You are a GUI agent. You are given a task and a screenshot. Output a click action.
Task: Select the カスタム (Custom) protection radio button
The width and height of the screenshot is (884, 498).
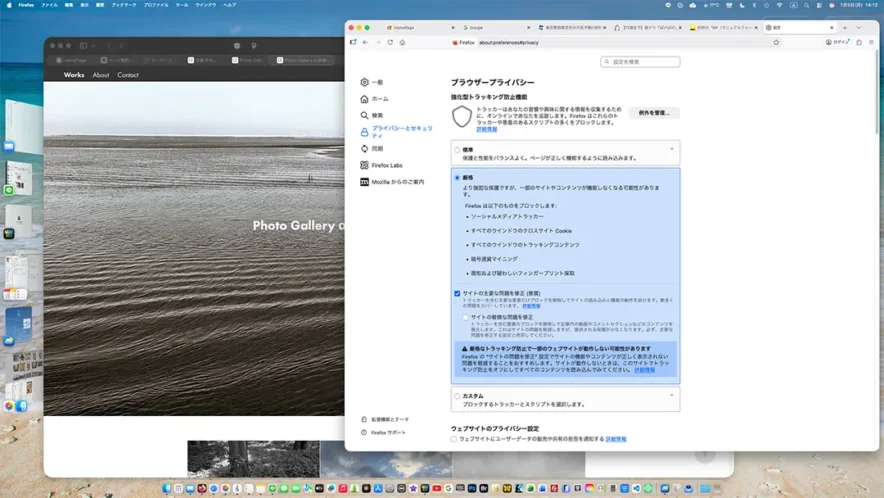[x=457, y=396]
